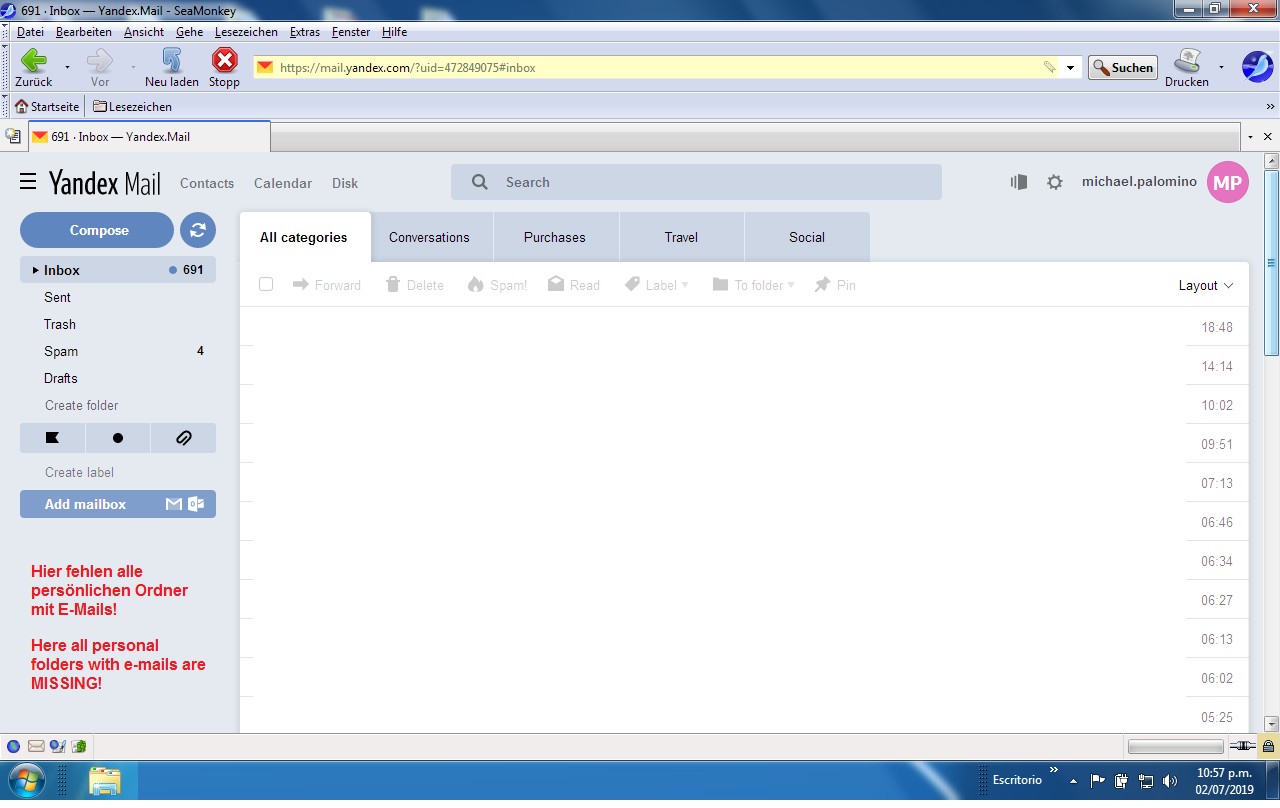Open Yandex Mail settings gear
The image size is (1280, 808).
click(x=1054, y=182)
